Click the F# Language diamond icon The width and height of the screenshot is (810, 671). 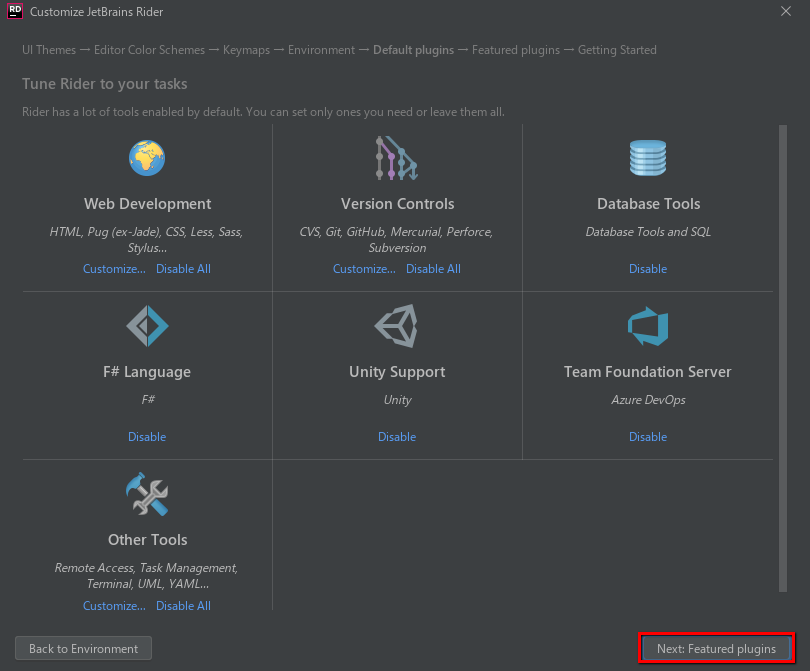[147, 326]
